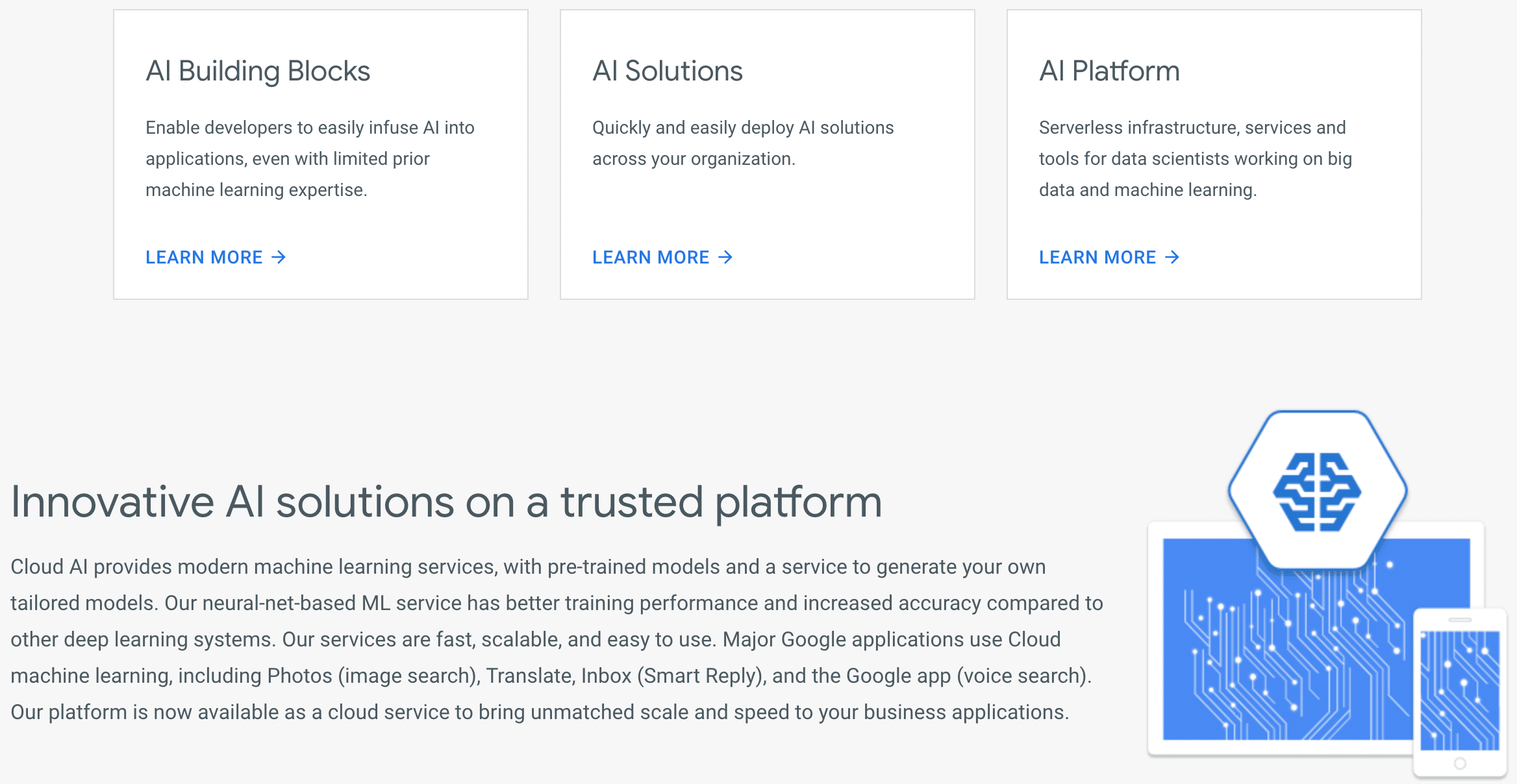Click text 'Quickly and easily deploy AI solutions'
Image resolution: width=1517 pixels, height=784 pixels.
[x=743, y=128]
